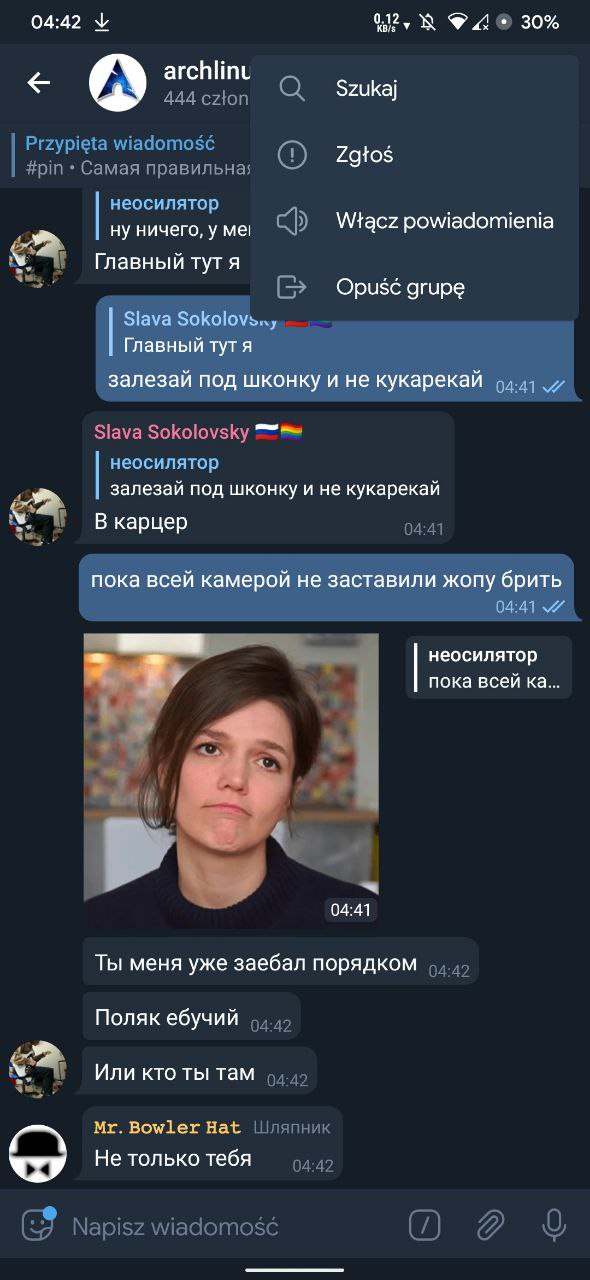Tap the Mr. Bowler Hat name label
This screenshot has width=590, height=1280.
coord(167,1127)
